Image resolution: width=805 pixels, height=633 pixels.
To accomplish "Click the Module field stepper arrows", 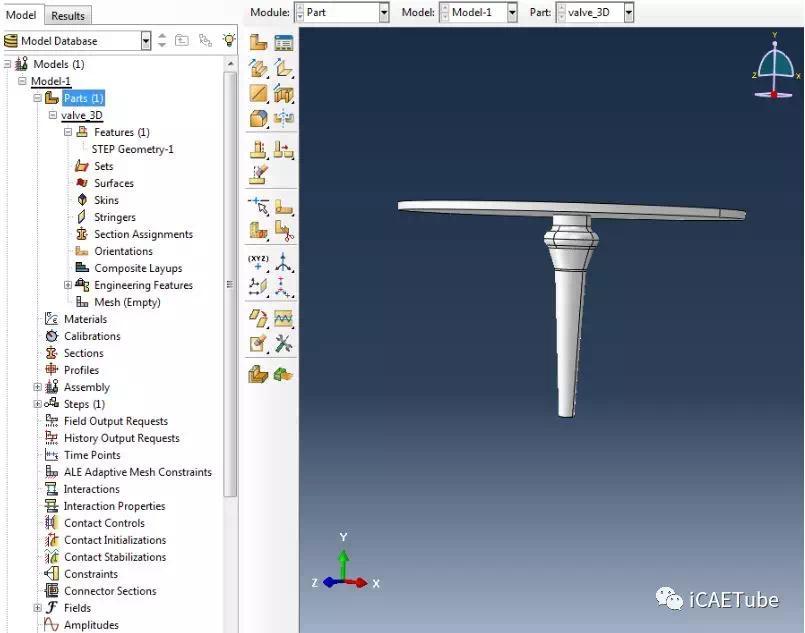I will 300,12.
